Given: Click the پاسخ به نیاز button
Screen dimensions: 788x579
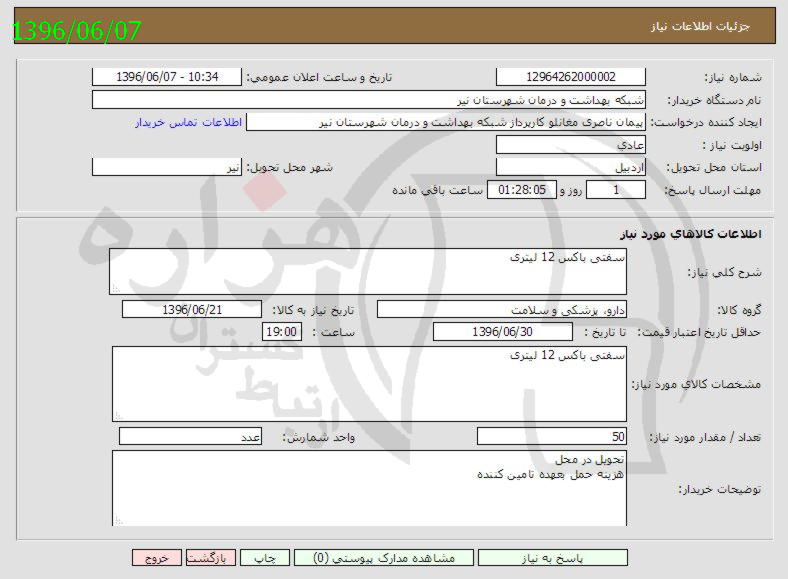Looking at the screenshot, I should (552, 558).
